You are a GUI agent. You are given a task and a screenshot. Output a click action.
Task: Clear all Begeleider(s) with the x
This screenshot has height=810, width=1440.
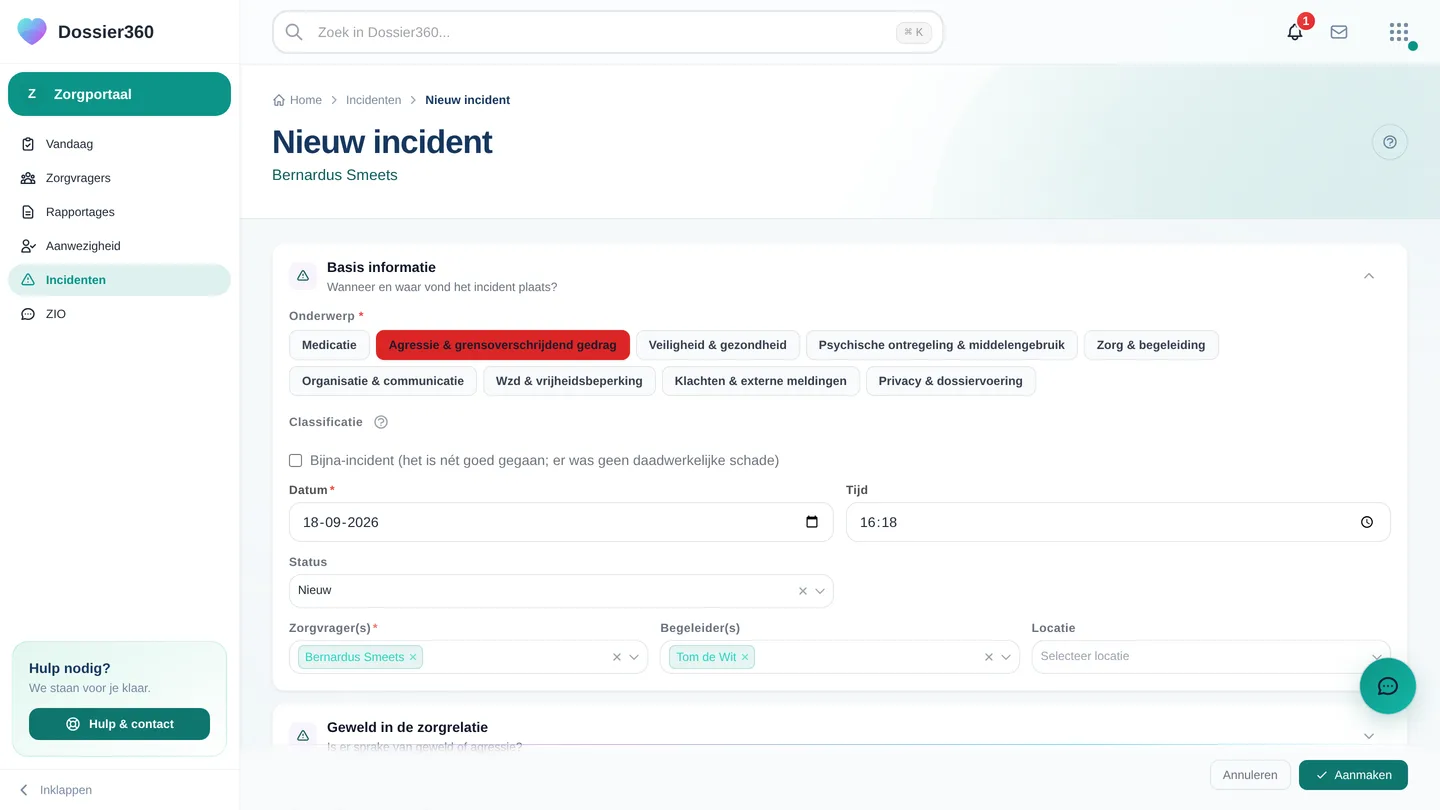(x=989, y=657)
